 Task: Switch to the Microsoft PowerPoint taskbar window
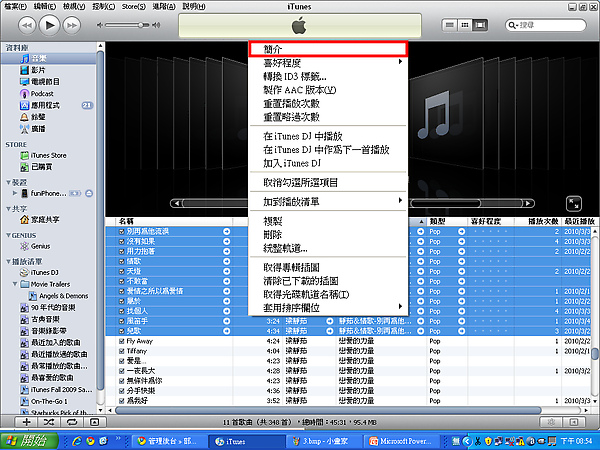coord(400,441)
